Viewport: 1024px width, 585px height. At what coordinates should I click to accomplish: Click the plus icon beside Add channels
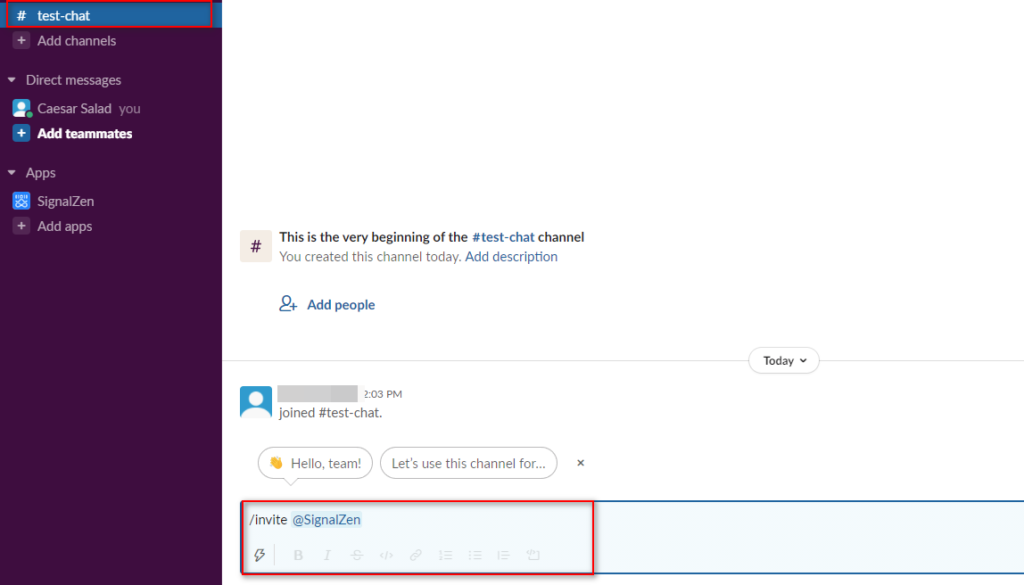coord(21,40)
